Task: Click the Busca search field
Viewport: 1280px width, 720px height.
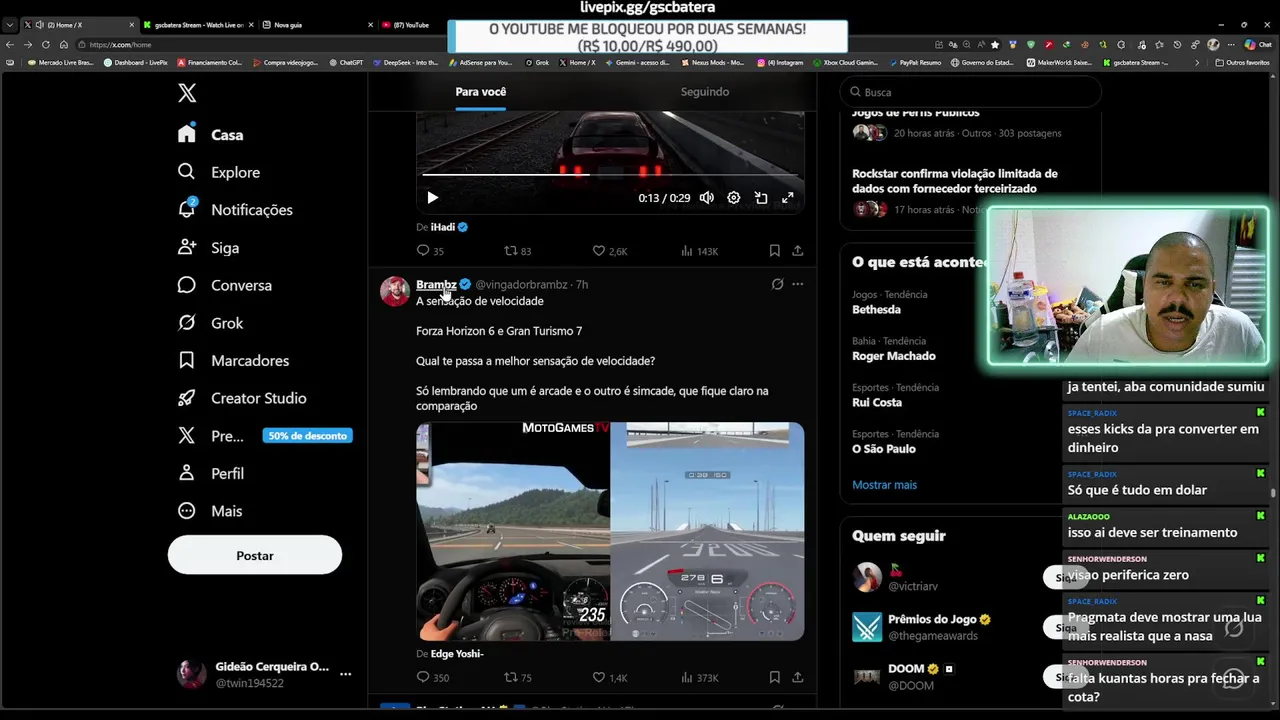Action: (970, 92)
